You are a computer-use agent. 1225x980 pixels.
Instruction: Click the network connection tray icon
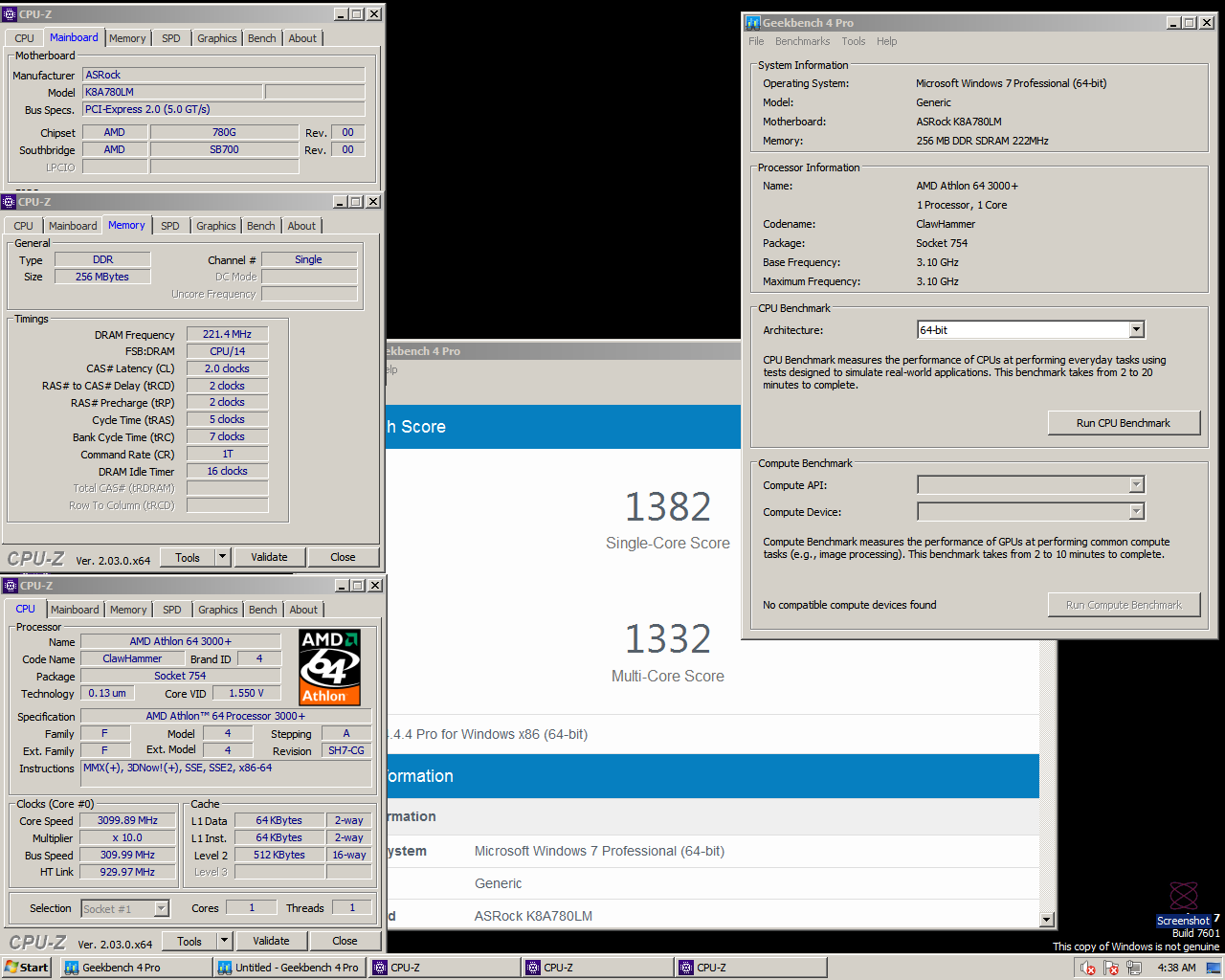coord(1135,968)
